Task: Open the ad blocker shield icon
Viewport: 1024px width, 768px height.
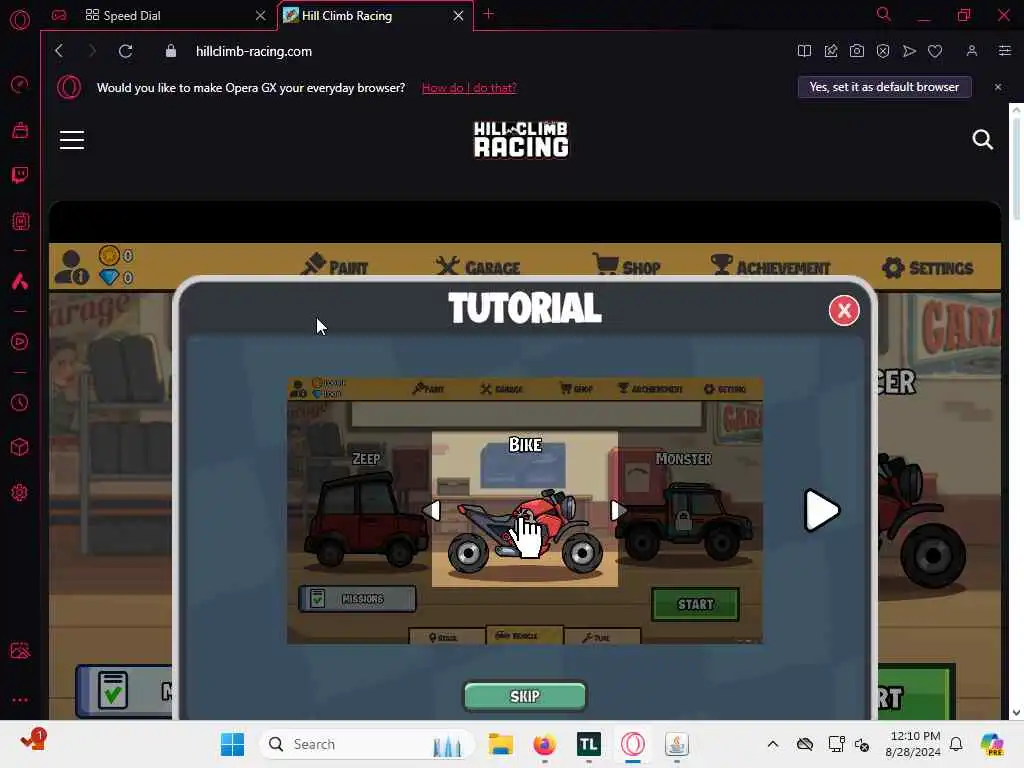Action: click(x=883, y=51)
